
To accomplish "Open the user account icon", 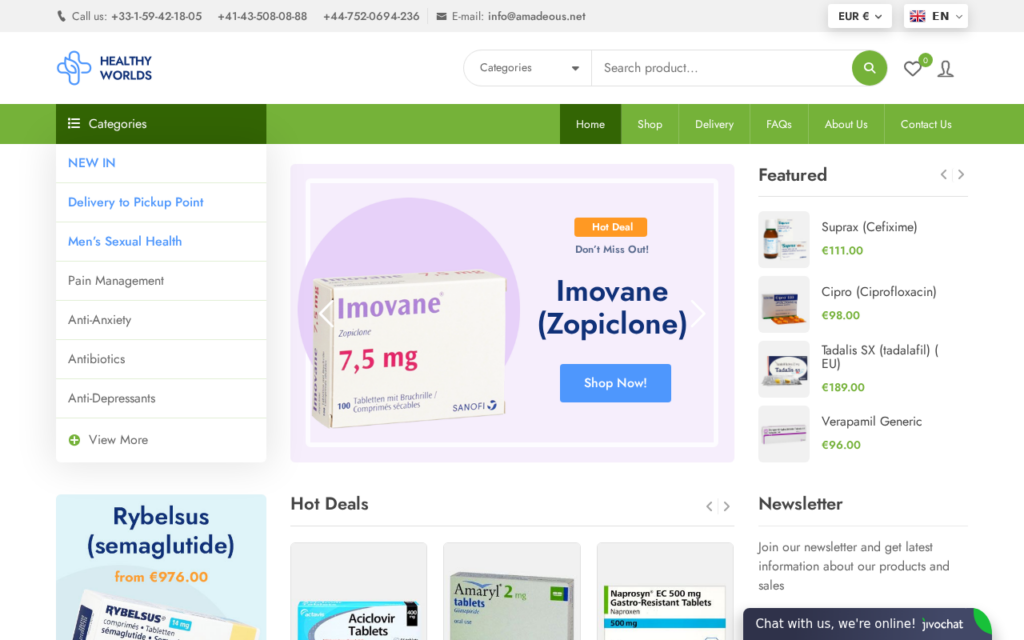I will point(945,69).
